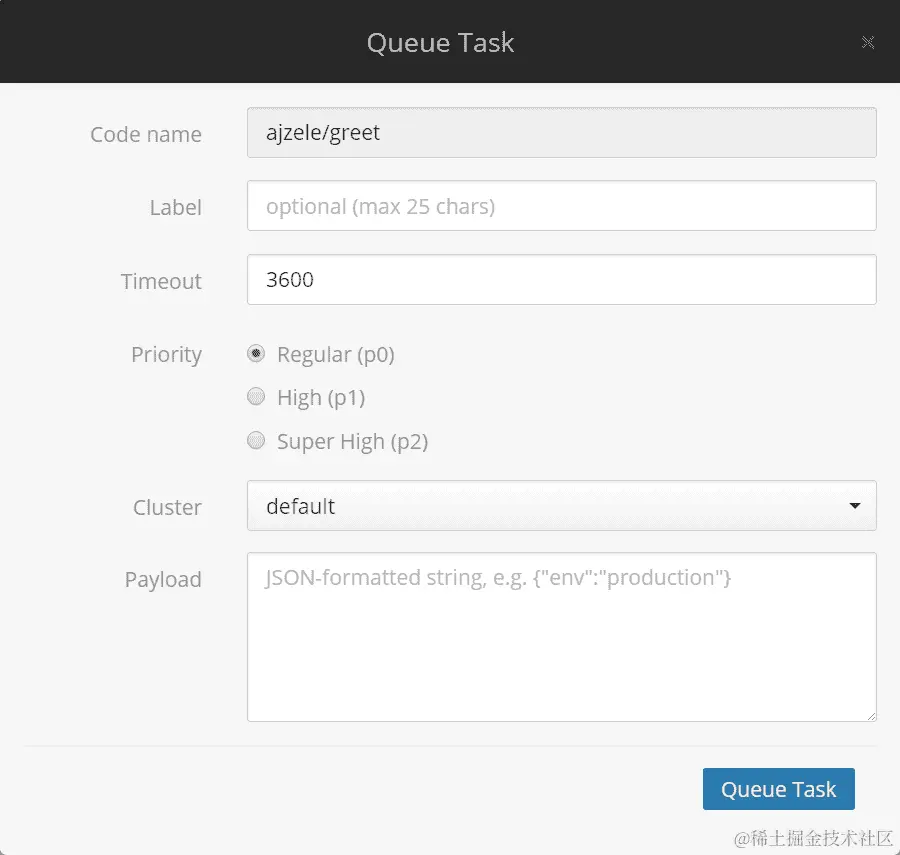Submit with the blue Queue Task button
The height and width of the screenshot is (855, 900).
(778, 789)
